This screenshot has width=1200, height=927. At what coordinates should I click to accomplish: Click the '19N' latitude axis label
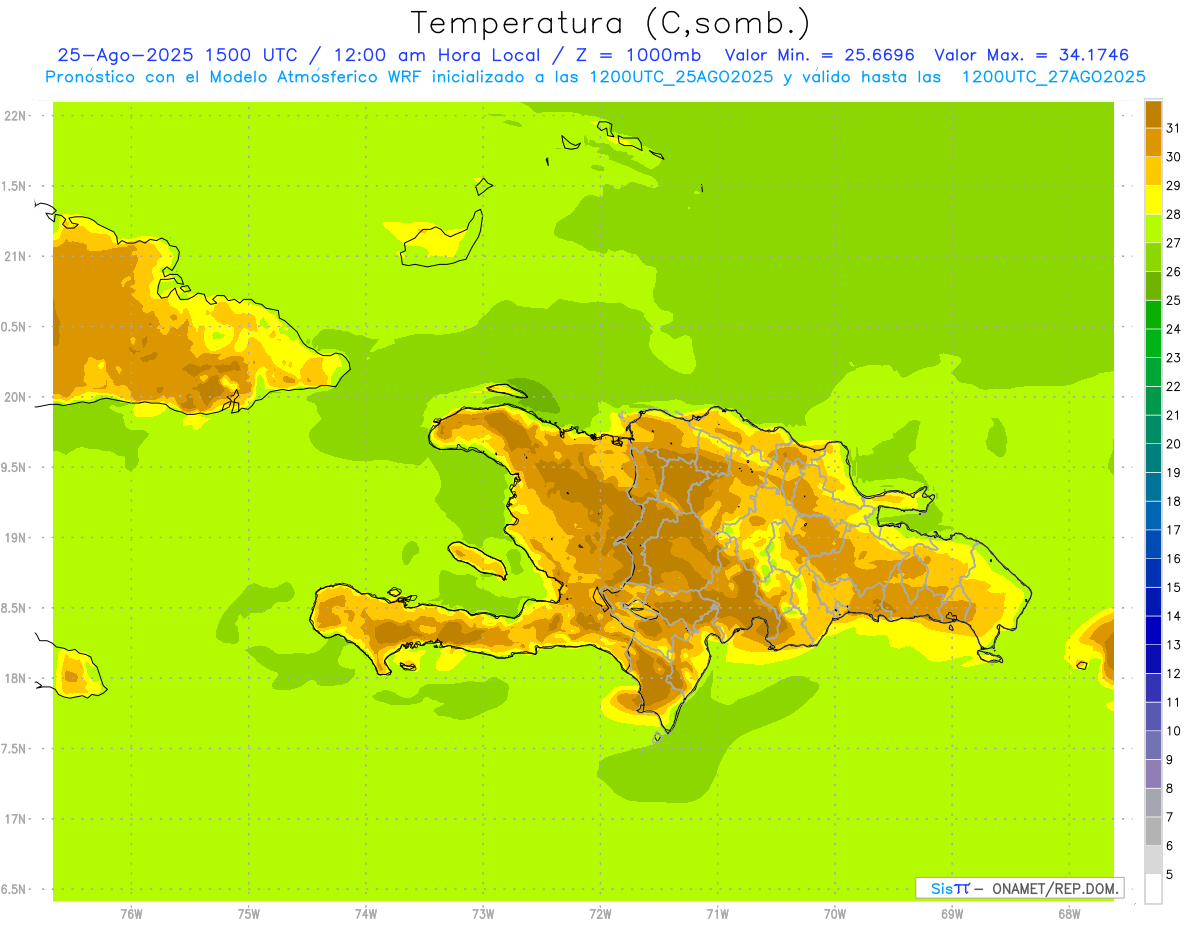coord(15,538)
